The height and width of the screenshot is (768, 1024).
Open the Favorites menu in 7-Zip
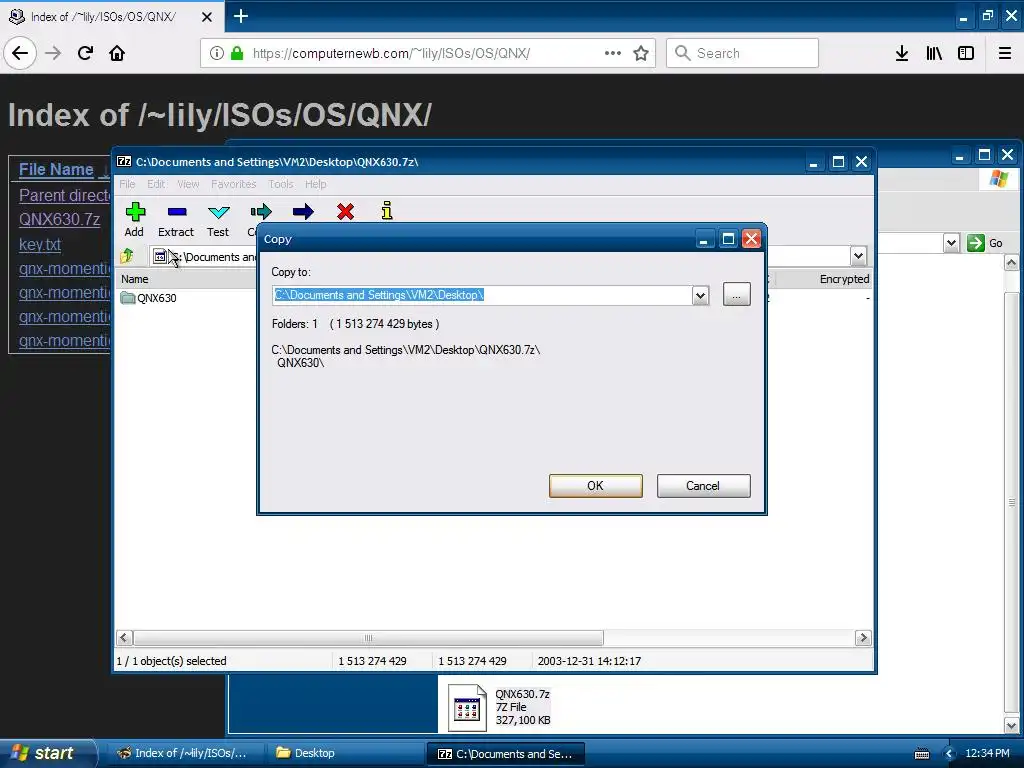click(233, 184)
